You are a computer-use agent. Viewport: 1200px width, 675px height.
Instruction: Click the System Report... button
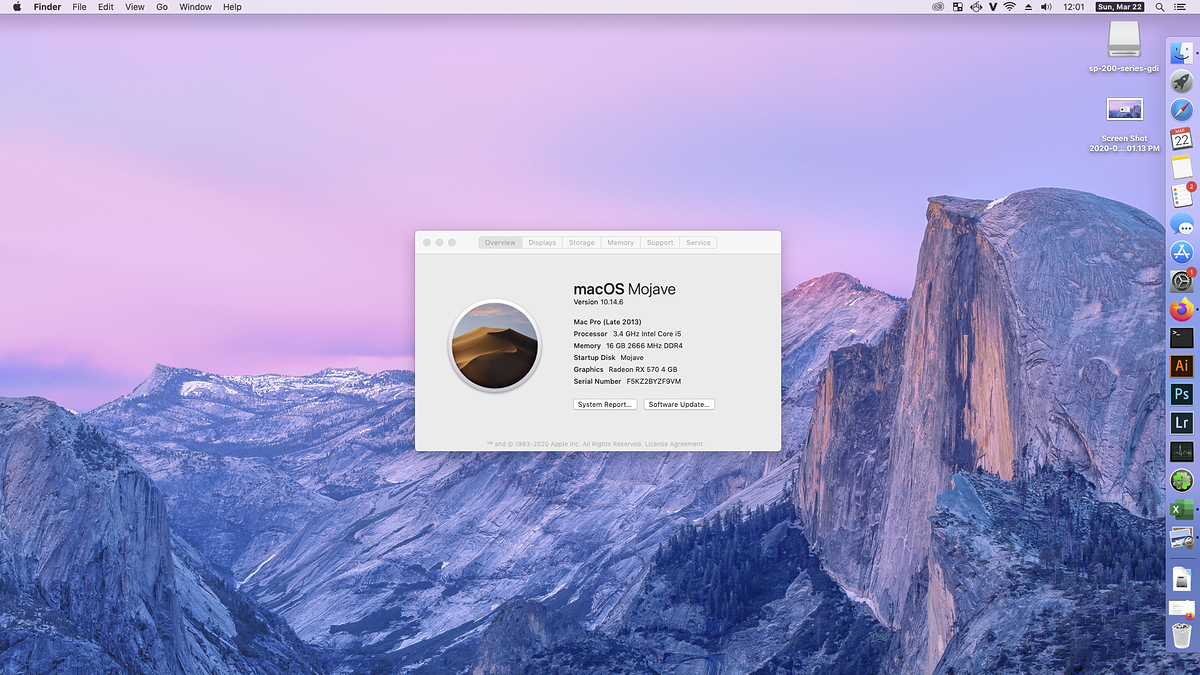pos(605,405)
